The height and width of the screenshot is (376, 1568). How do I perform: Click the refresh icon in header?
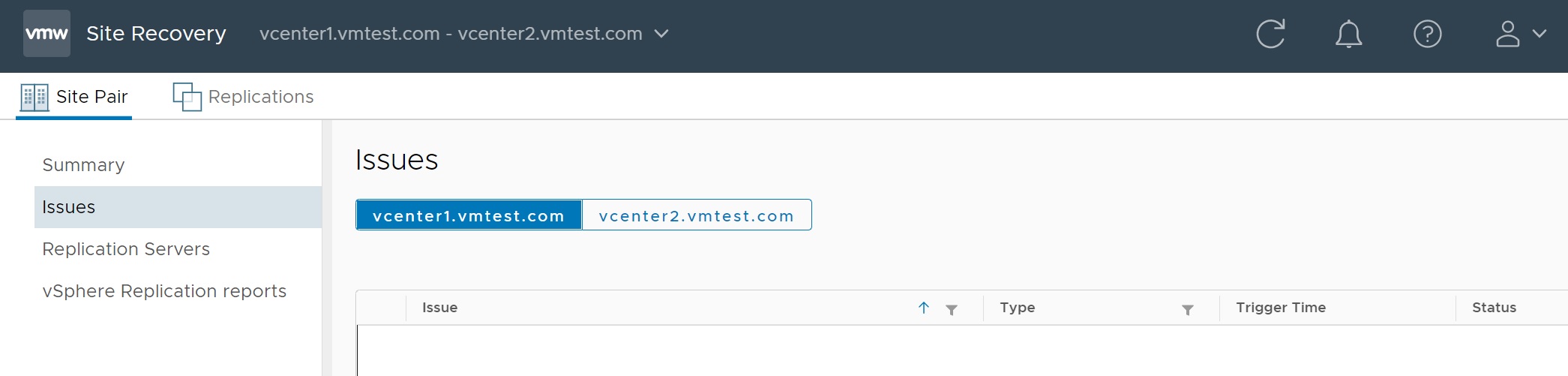point(1270,34)
